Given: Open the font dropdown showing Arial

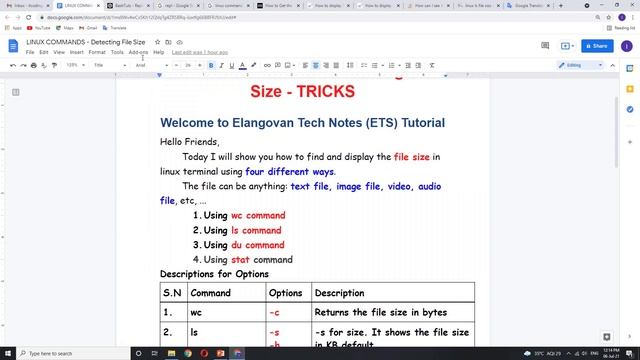Looking at the screenshot, I should (151, 65).
